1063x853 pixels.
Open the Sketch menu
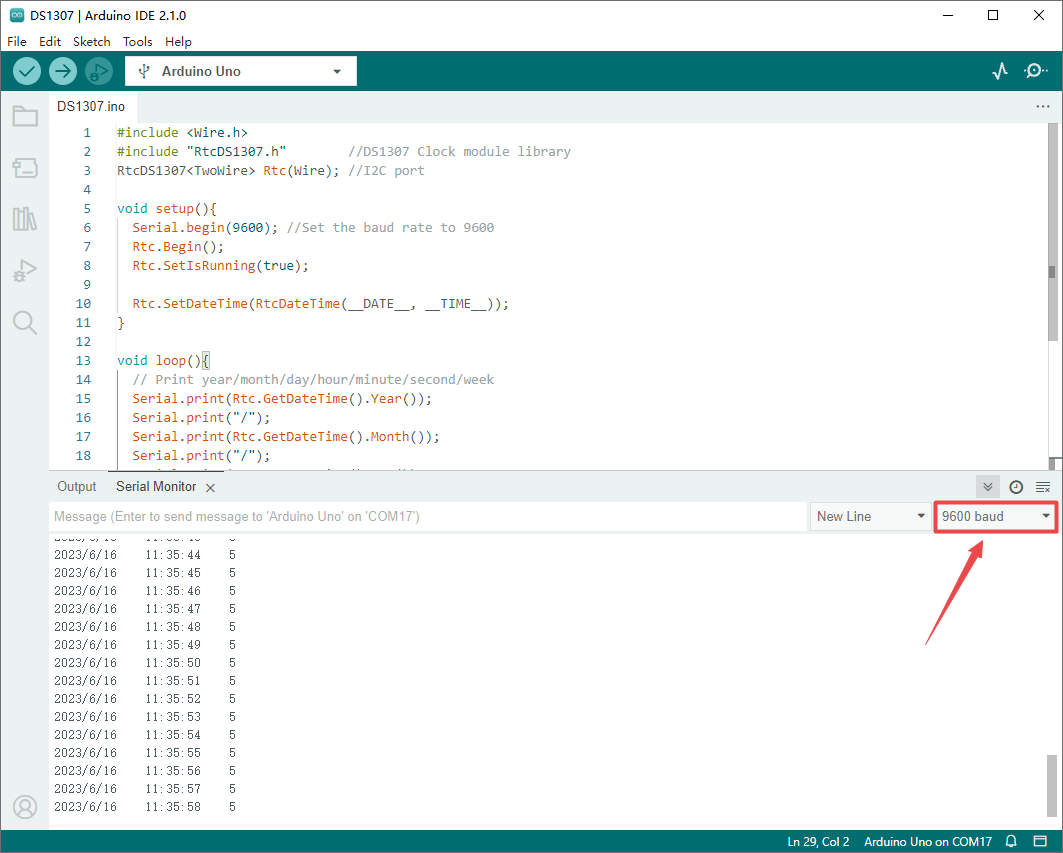coord(92,41)
